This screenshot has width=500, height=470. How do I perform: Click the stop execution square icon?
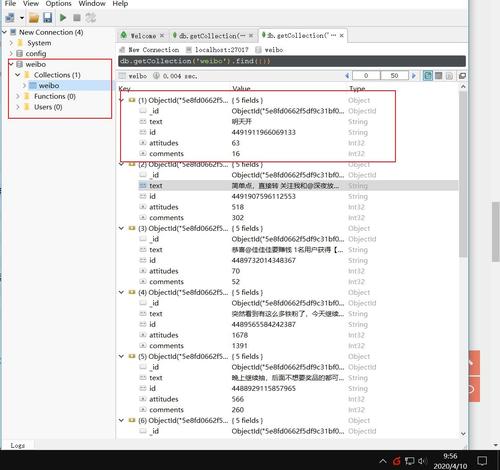[77, 17]
